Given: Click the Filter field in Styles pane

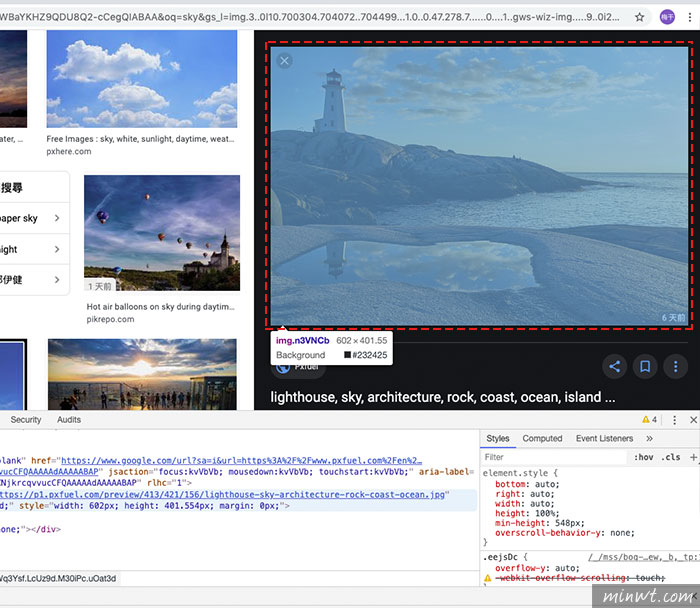Looking at the screenshot, I should (x=554, y=457).
